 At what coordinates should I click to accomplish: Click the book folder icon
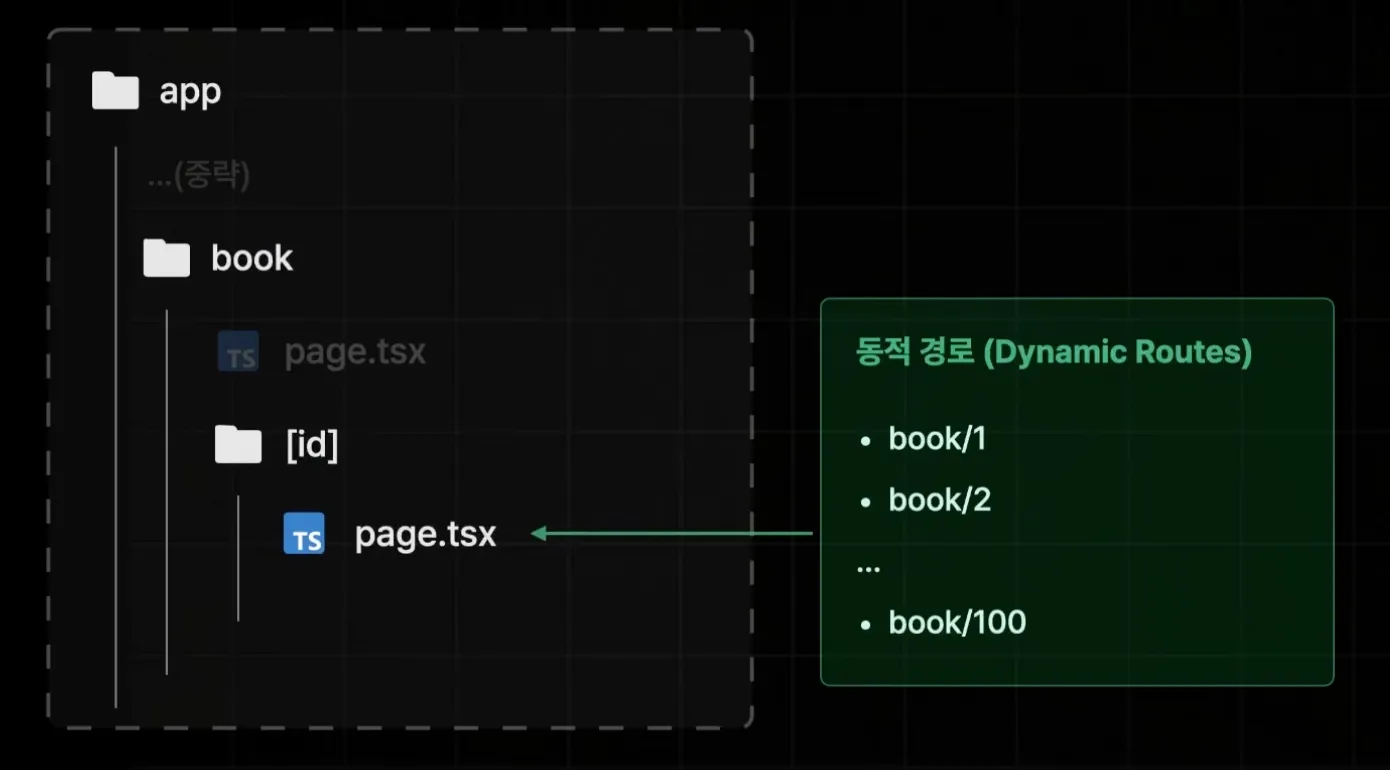tap(166, 258)
